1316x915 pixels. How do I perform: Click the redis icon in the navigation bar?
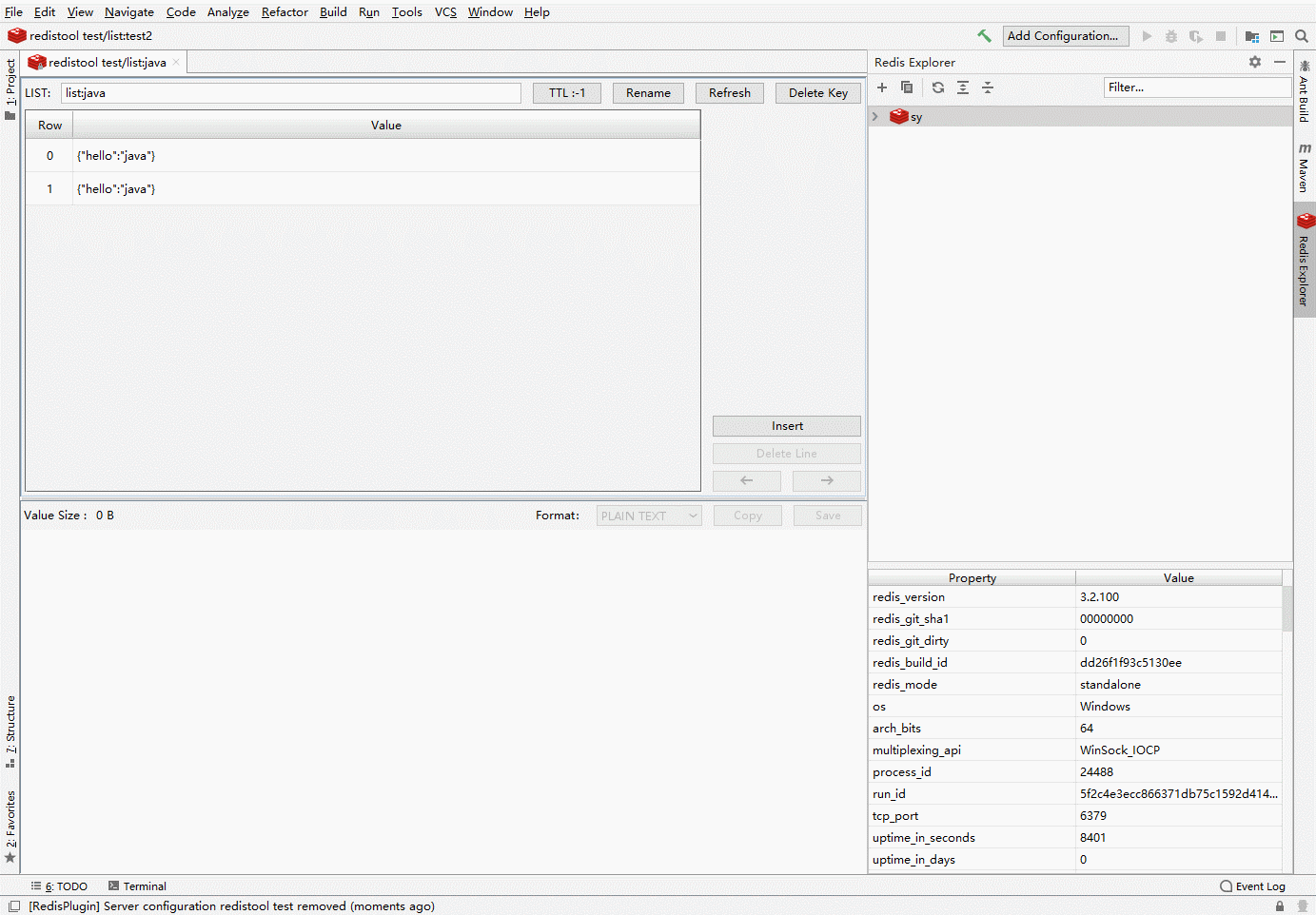tap(17, 36)
